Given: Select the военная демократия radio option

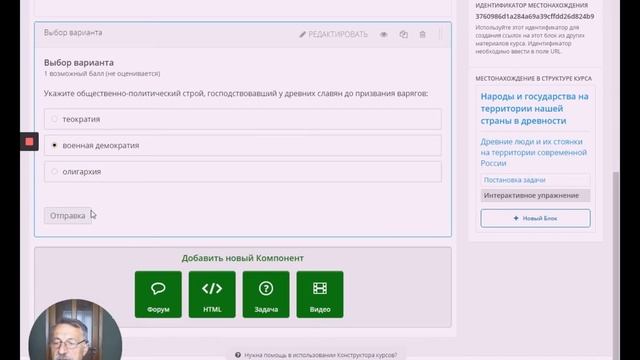Looking at the screenshot, I should [54, 145].
